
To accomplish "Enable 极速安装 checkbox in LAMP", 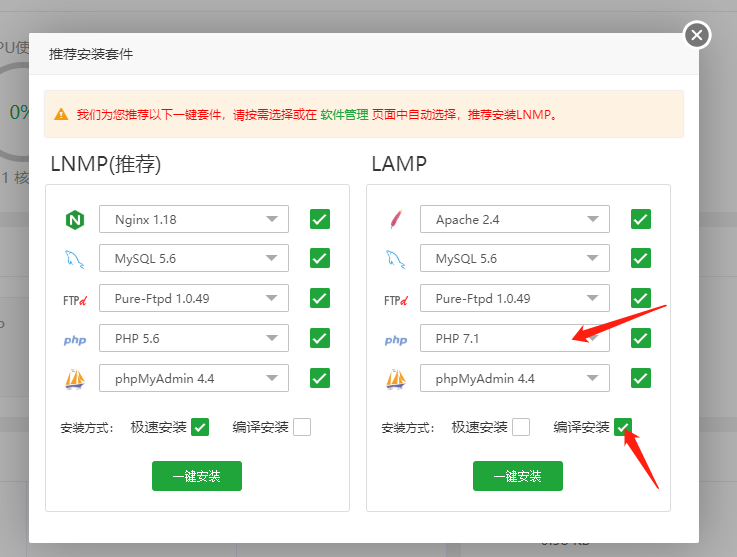I will coord(521,427).
